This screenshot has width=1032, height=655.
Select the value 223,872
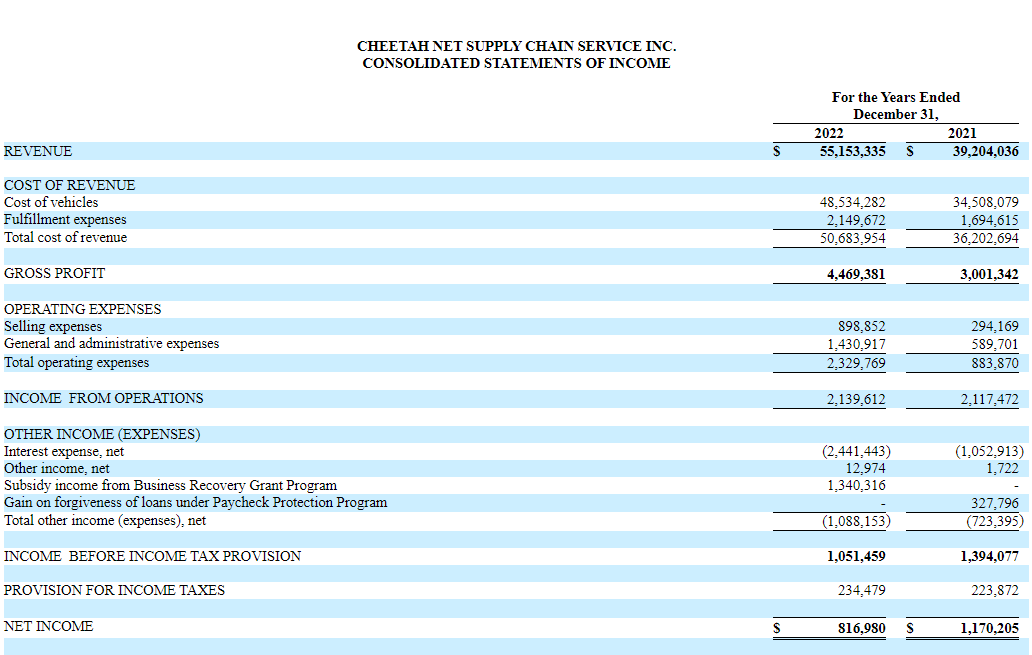[x=994, y=590]
